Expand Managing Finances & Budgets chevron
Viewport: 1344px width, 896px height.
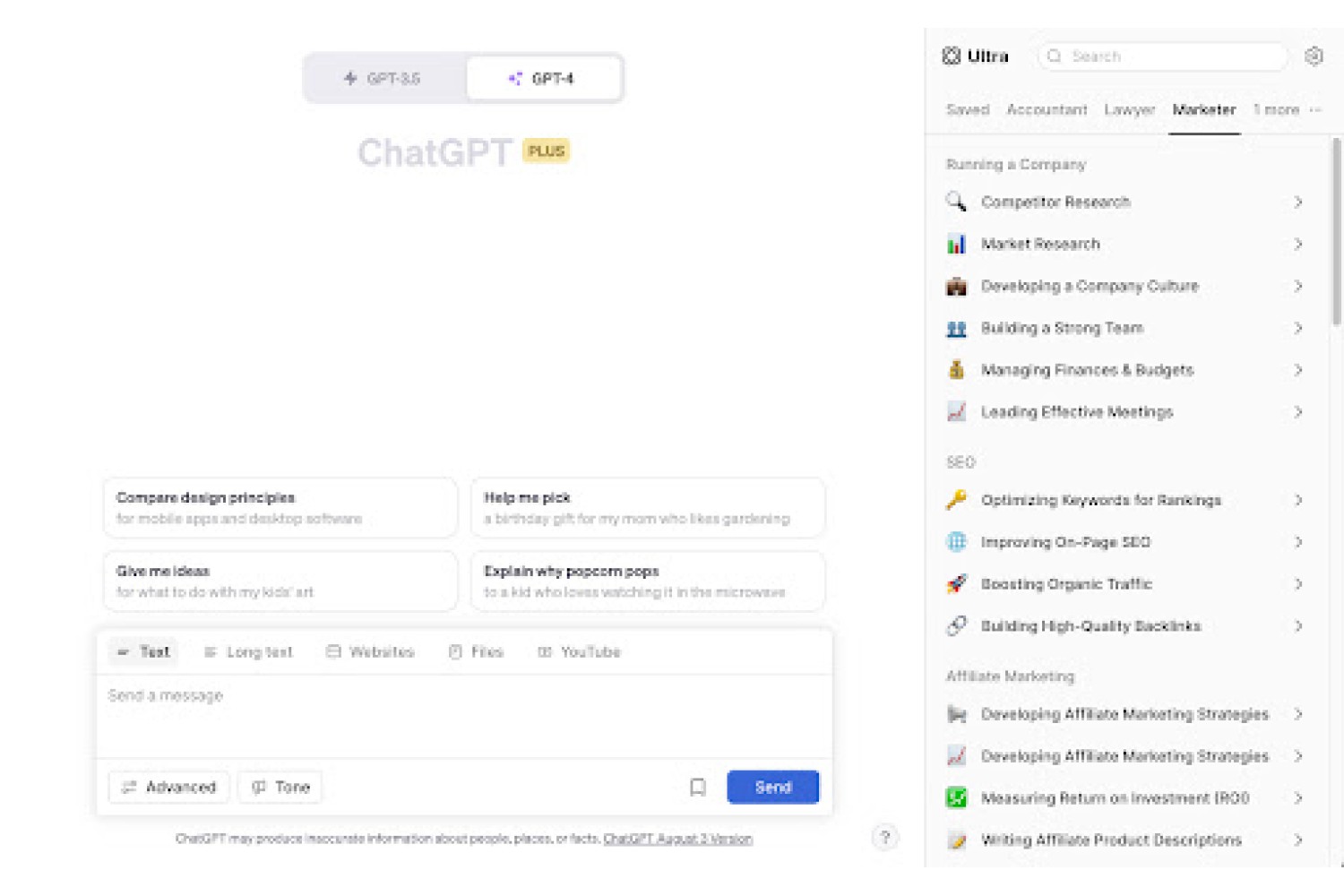coord(1298,370)
